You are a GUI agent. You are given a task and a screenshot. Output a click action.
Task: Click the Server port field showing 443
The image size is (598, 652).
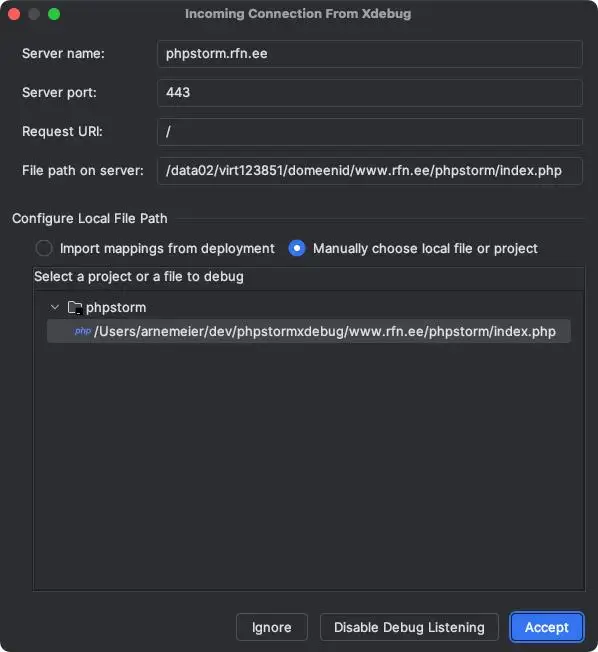(x=370, y=93)
